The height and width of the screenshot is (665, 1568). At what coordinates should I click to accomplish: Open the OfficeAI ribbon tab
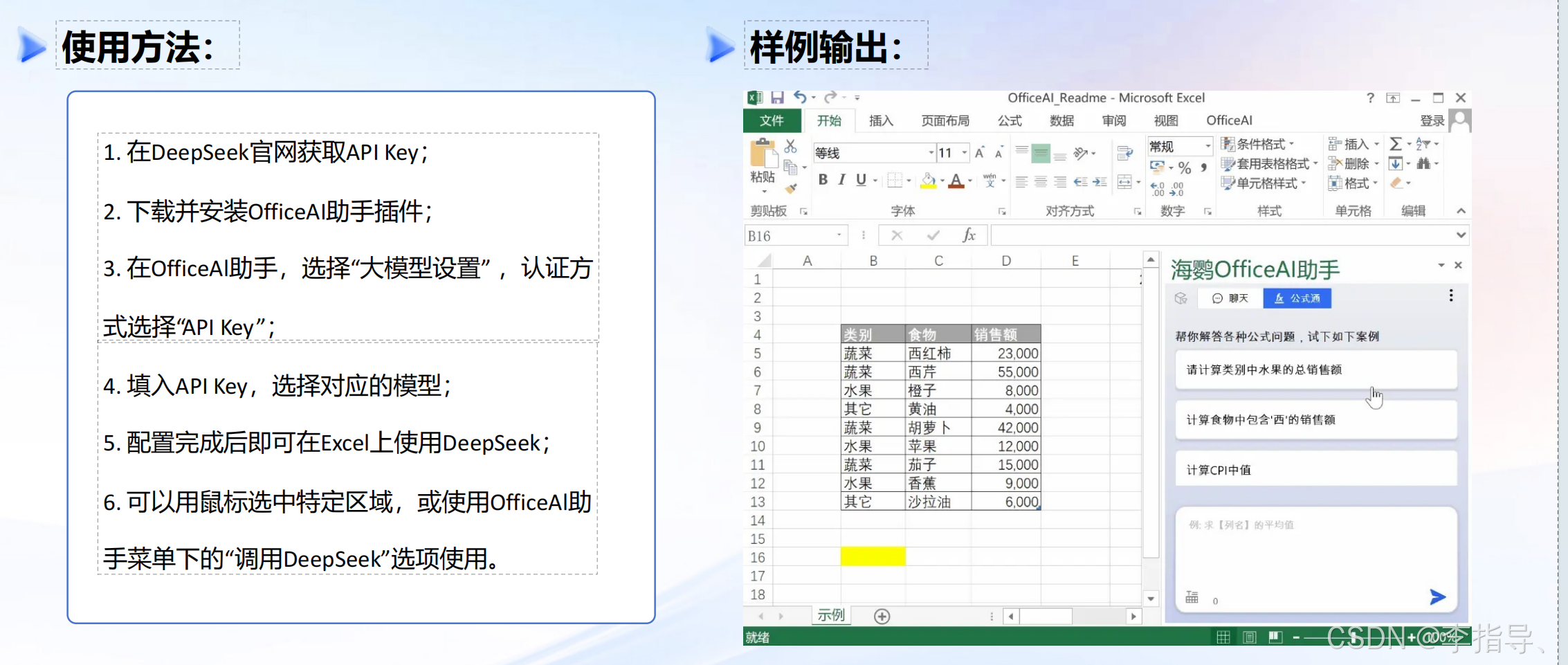(1229, 120)
